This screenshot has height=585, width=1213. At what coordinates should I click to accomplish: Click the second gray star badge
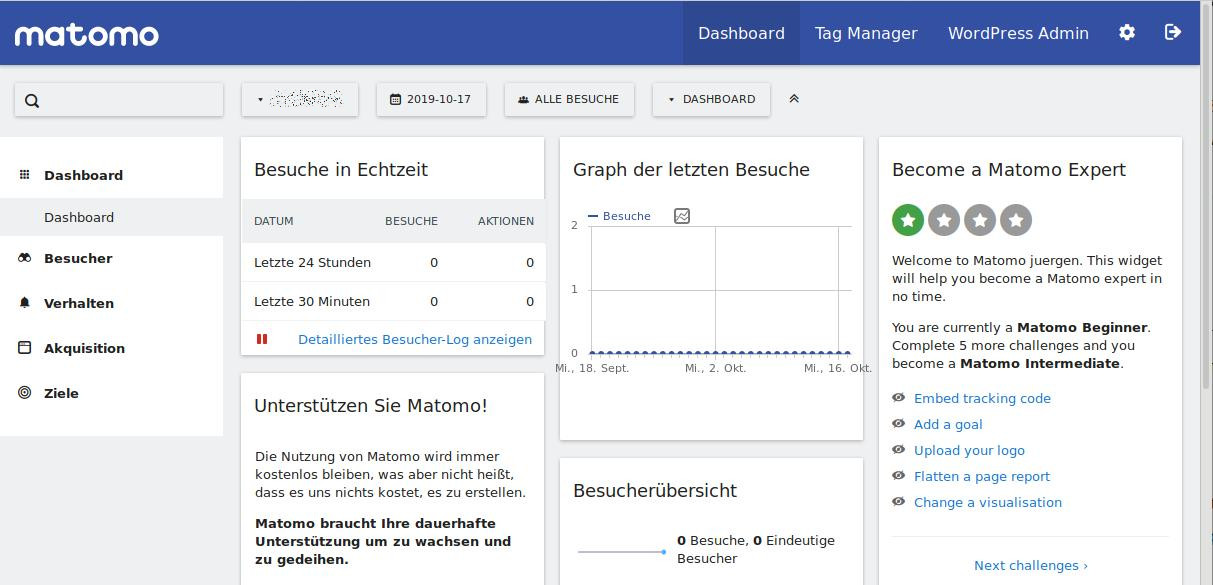click(944, 220)
